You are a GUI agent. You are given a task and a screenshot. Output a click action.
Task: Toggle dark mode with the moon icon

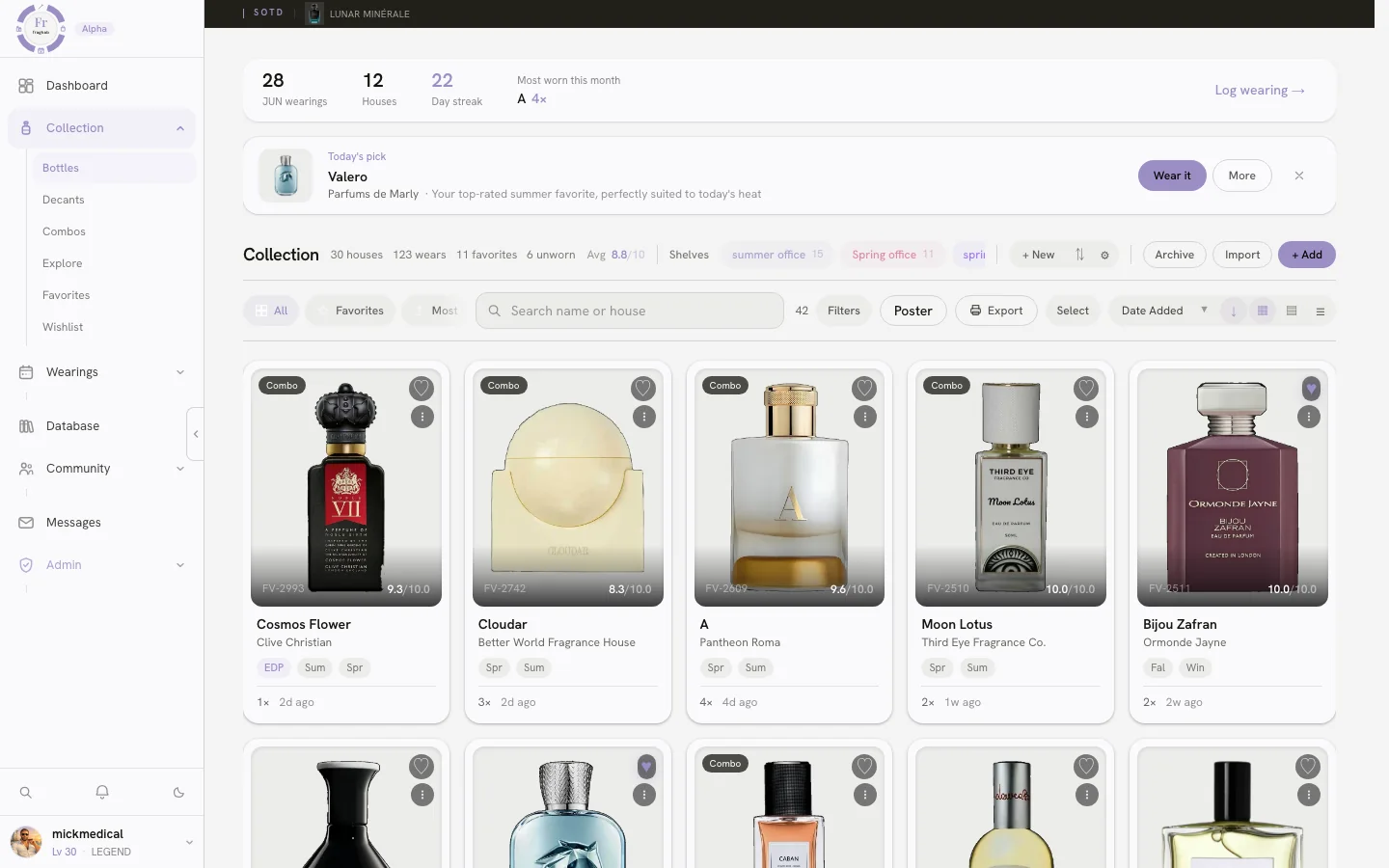[178, 793]
